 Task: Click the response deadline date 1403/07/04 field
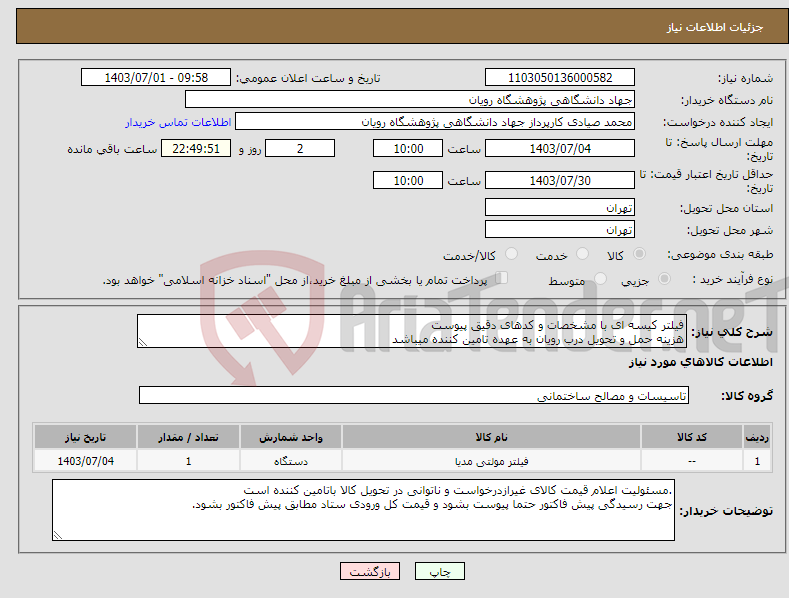(x=560, y=148)
